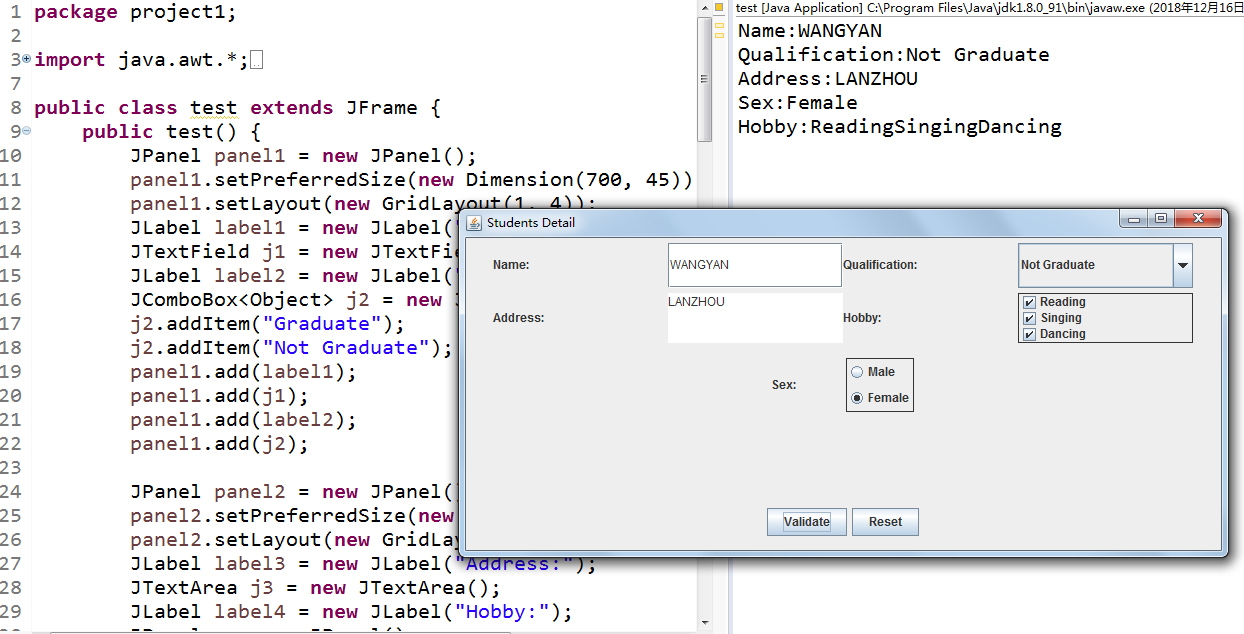Click the import java.awt.*; code line
The image size is (1244, 634).
pyautogui.click(x=141, y=60)
